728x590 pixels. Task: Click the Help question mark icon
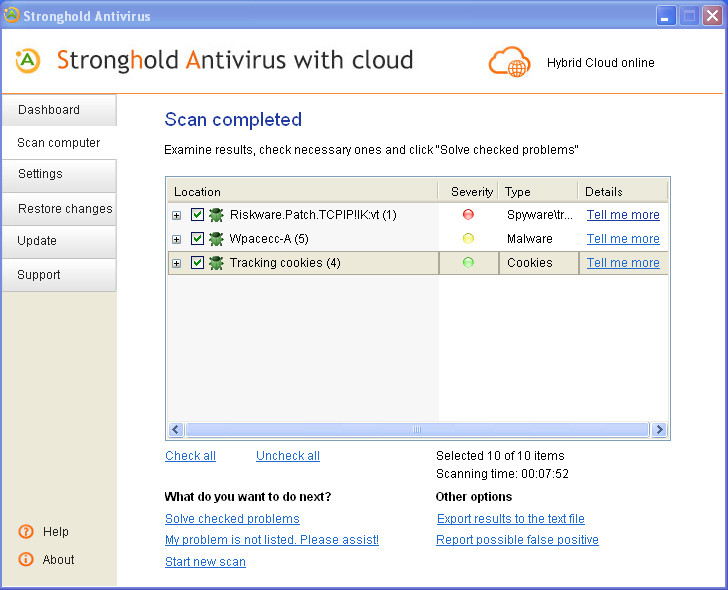(26, 531)
